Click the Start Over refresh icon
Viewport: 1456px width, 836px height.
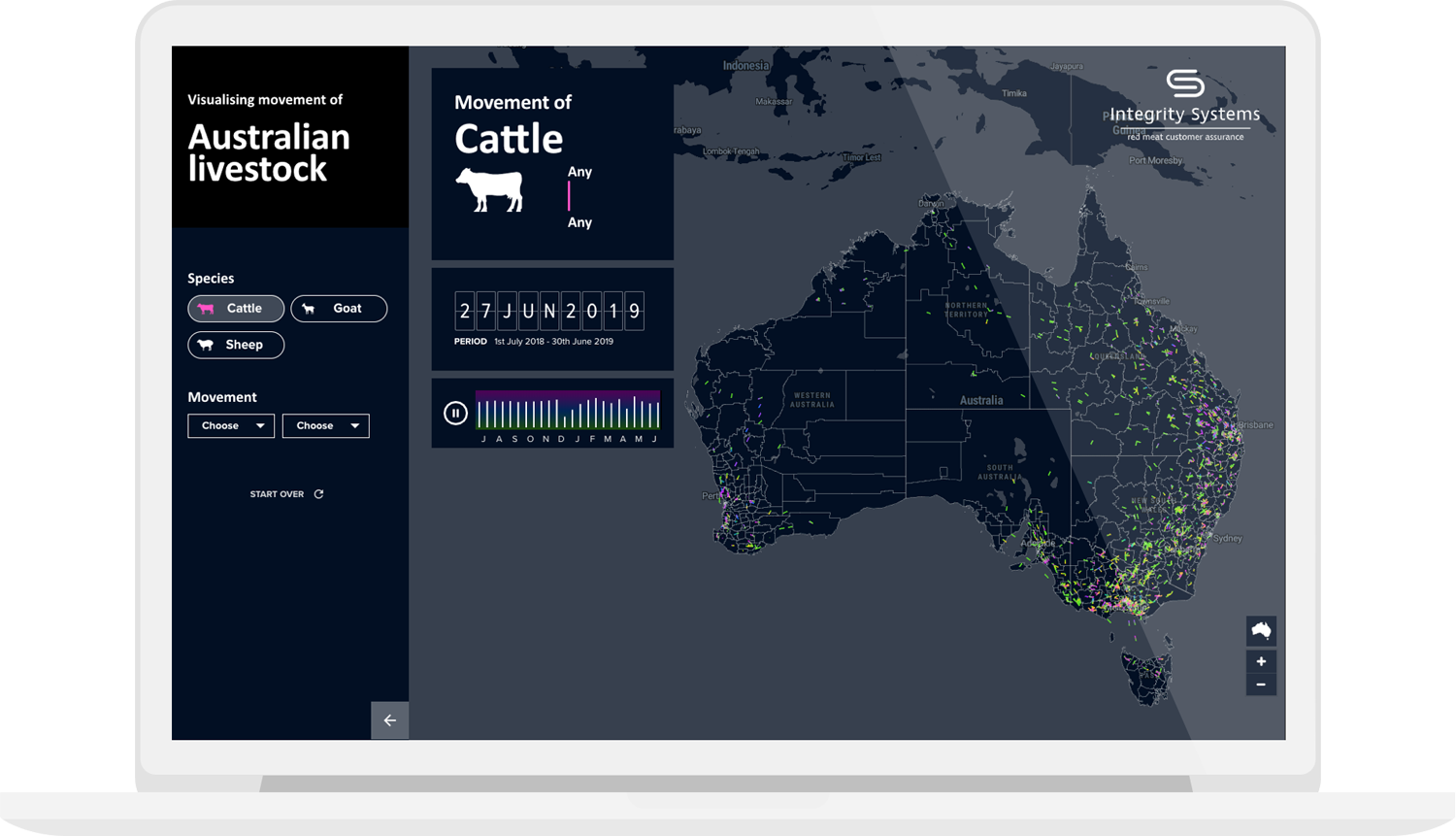click(x=318, y=494)
